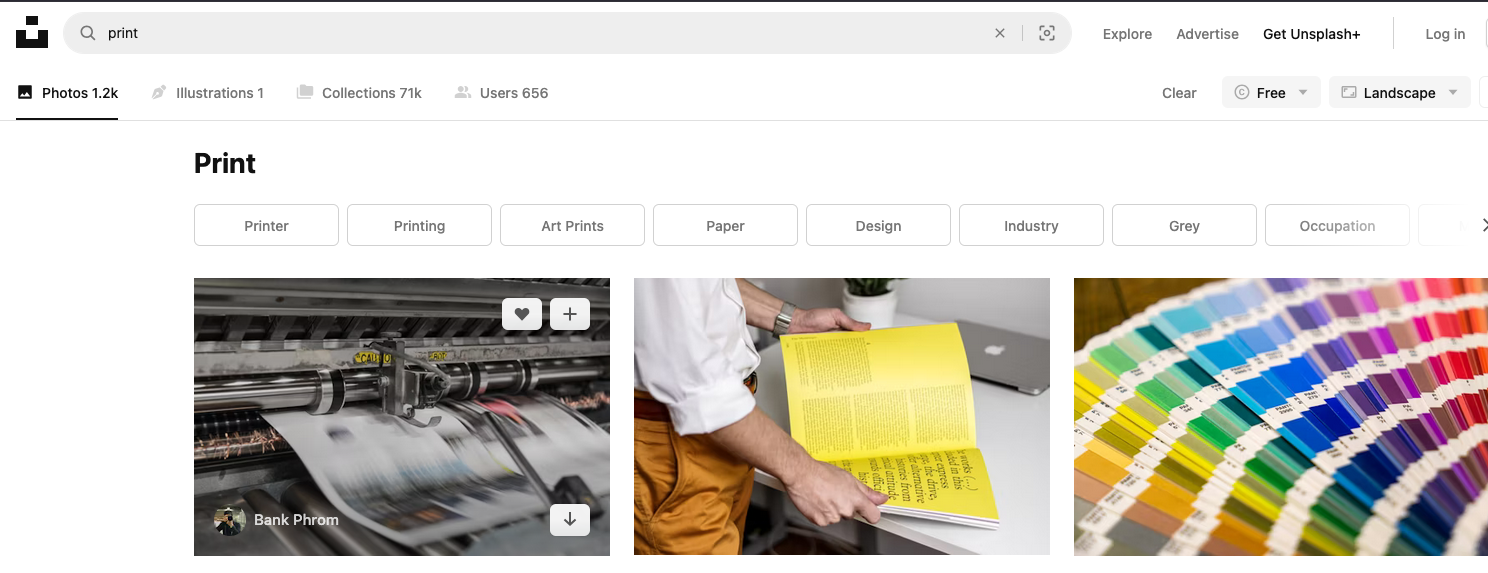The image size is (1488, 573).
Task: Click the search magnifier icon
Action: click(88, 33)
